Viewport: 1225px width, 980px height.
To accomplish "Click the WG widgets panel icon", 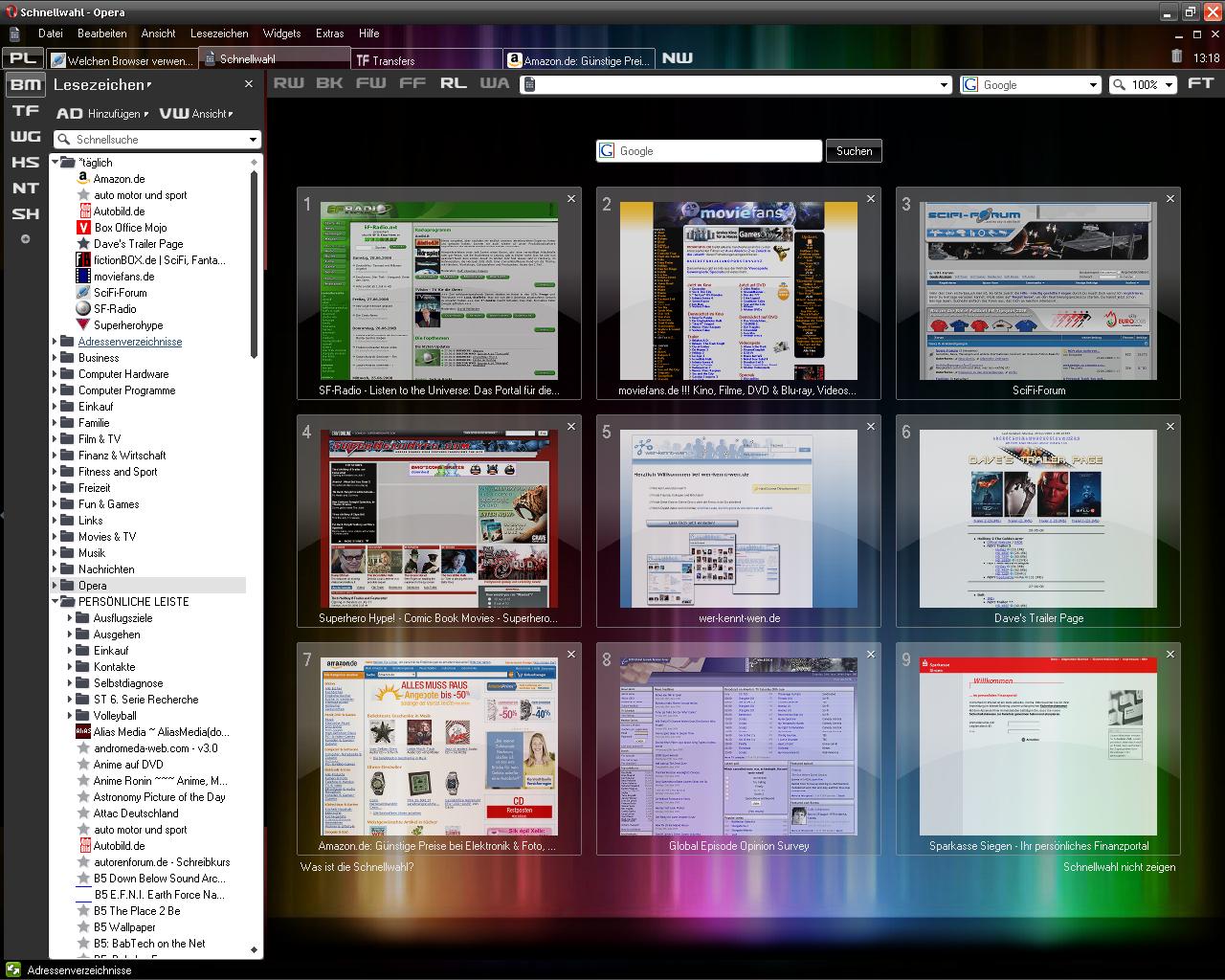I will click(26, 137).
